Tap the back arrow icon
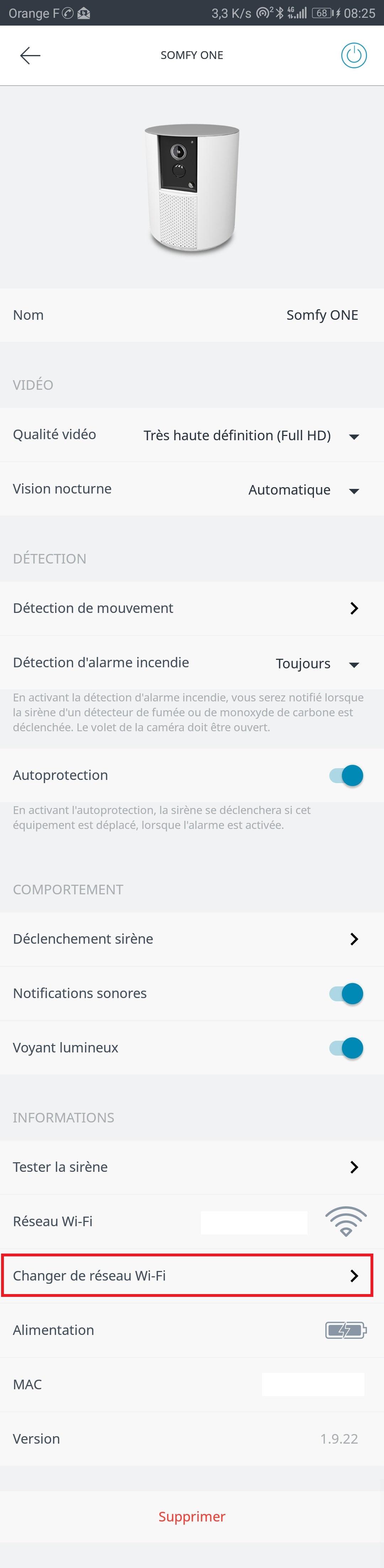This screenshot has width=384, height=1568. pos(30,55)
